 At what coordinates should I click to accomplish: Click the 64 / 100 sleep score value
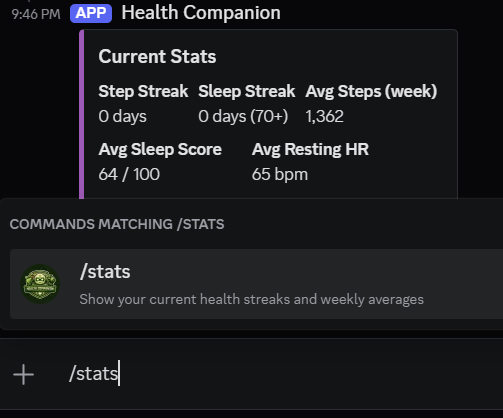coord(129,174)
